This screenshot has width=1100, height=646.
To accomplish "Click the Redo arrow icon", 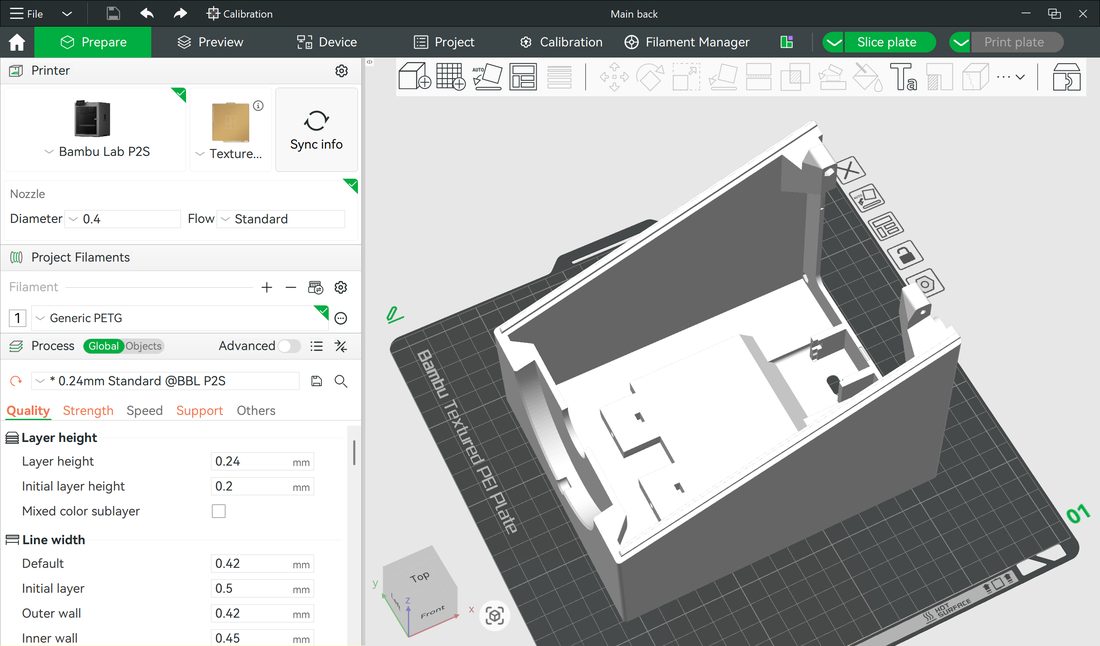I will 180,13.
